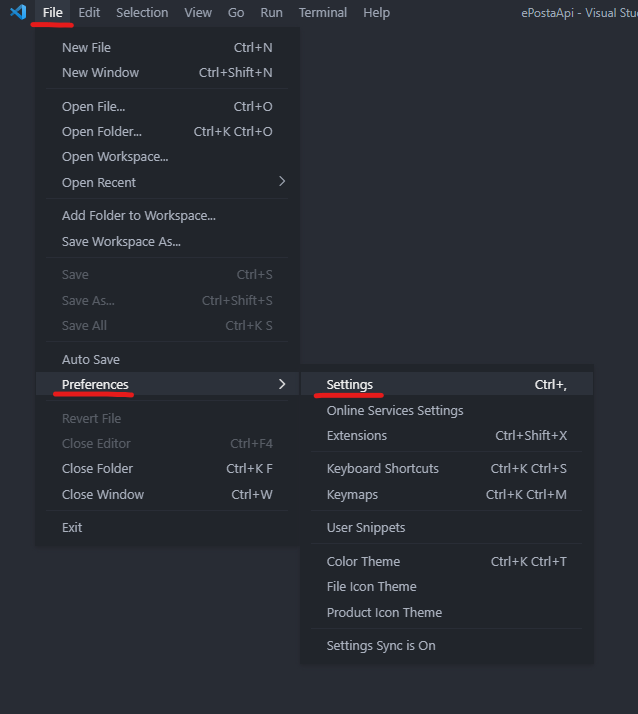Image resolution: width=638 pixels, height=714 pixels.
Task: Open the Run menu
Action: 271,13
